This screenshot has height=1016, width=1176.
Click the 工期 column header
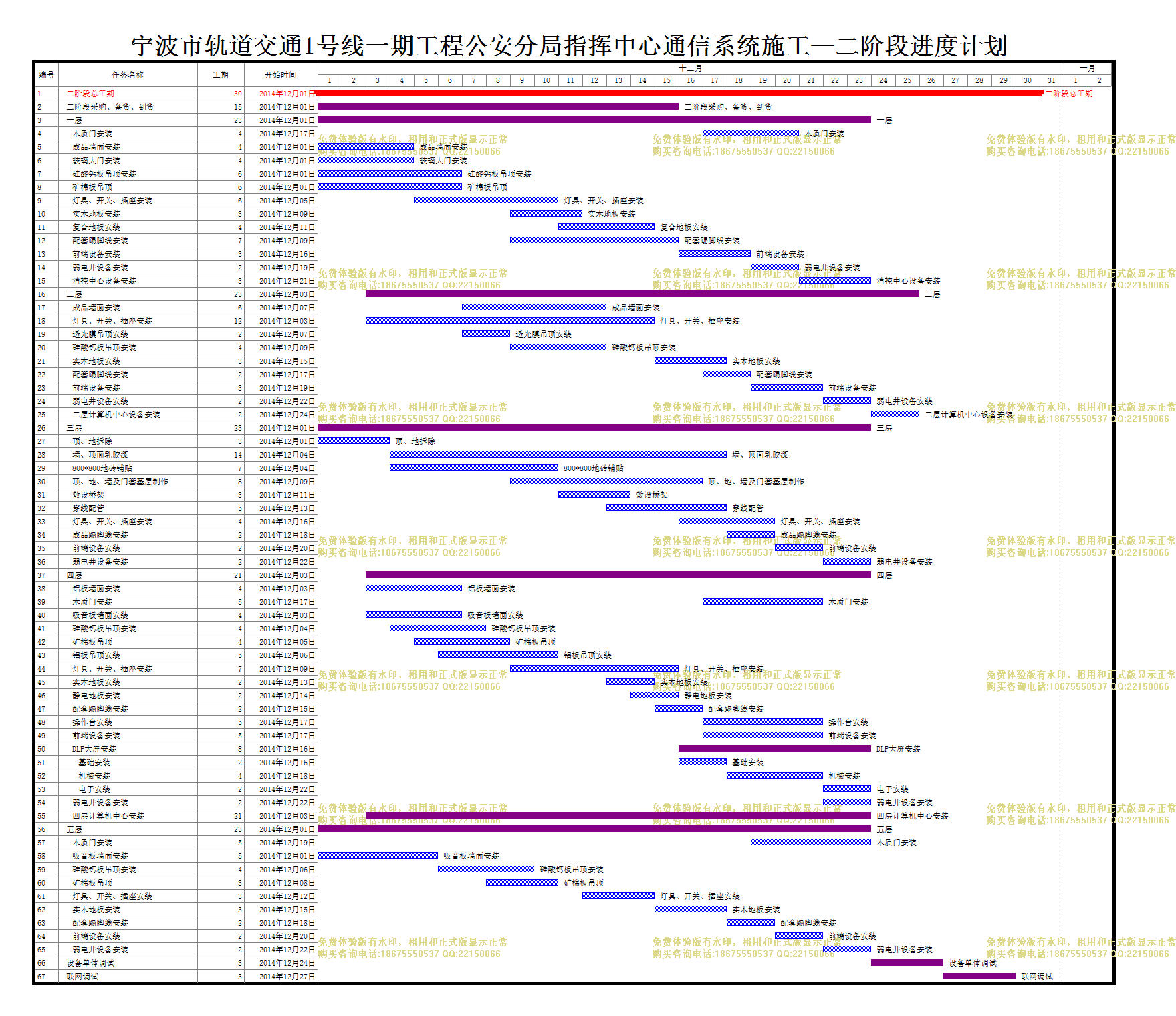coord(221,75)
